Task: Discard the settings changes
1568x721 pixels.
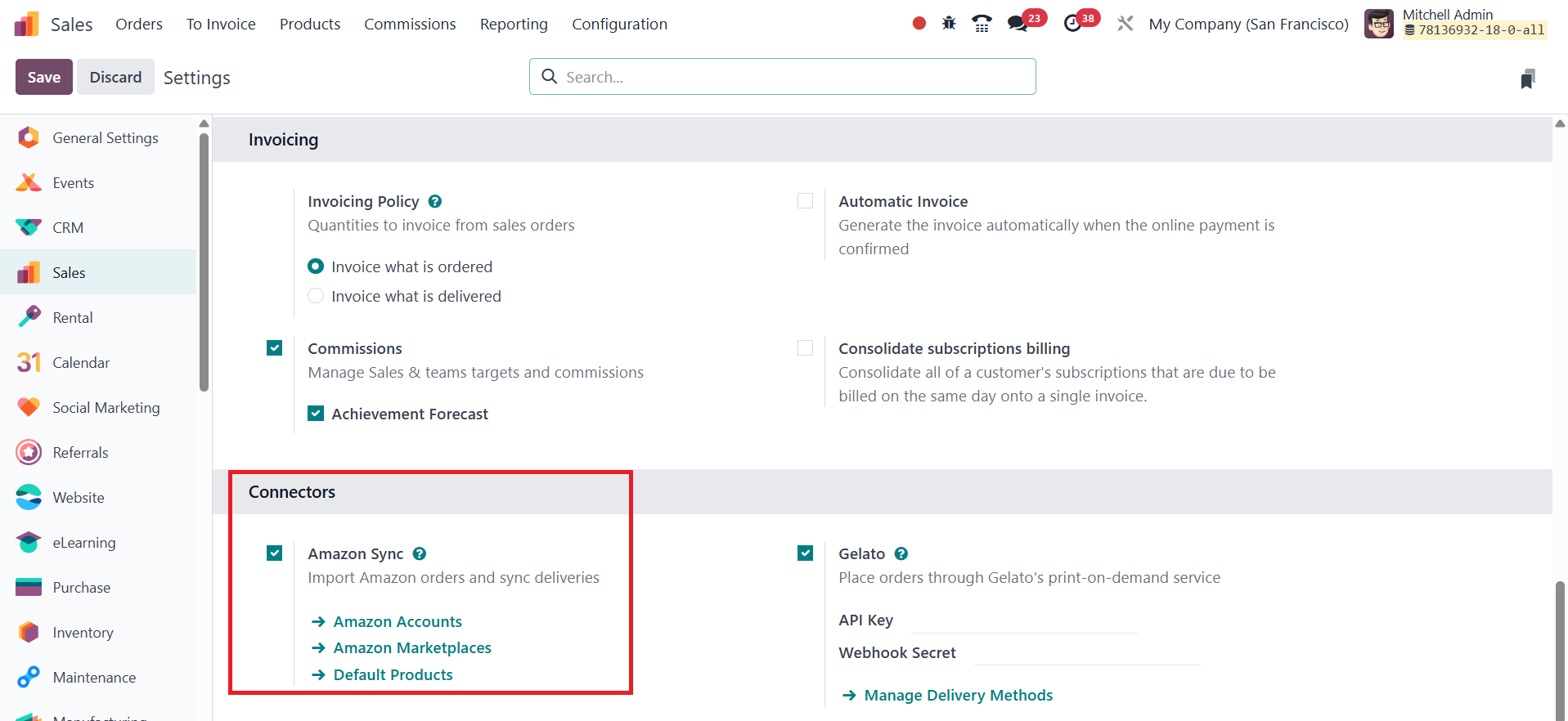Action: point(115,77)
